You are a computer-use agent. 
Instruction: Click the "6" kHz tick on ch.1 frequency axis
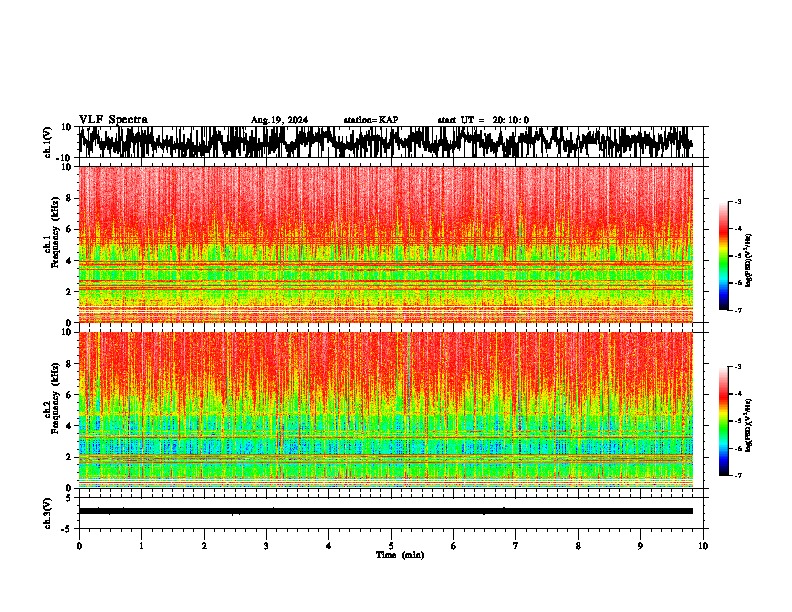point(70,230)
